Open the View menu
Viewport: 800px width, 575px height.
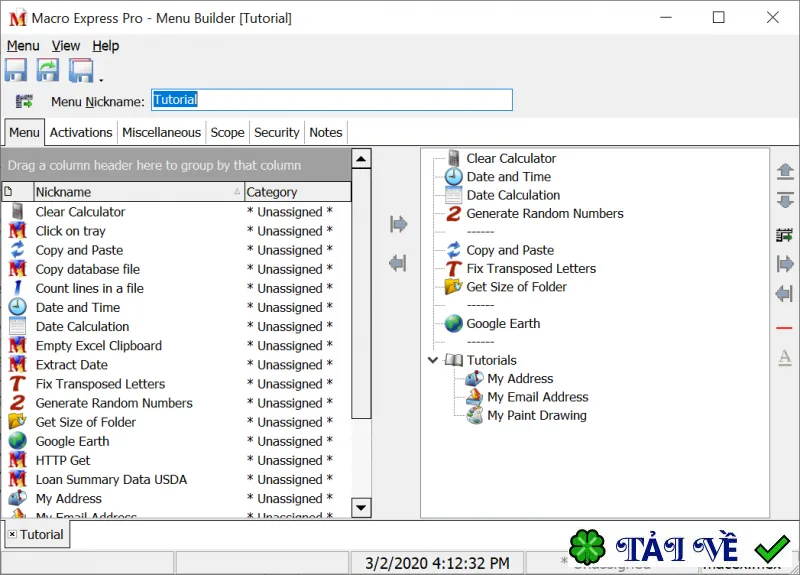pyautogui.click(x=66, y=46)
